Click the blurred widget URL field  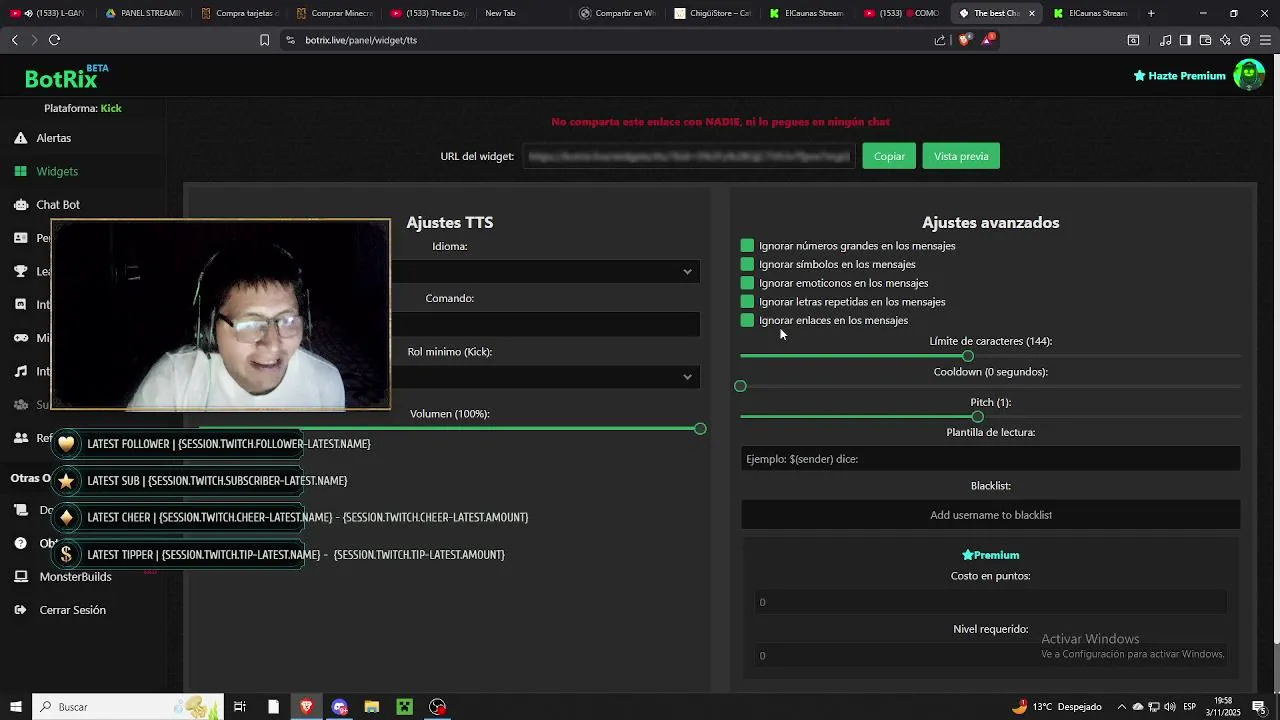tap(689, 156)
